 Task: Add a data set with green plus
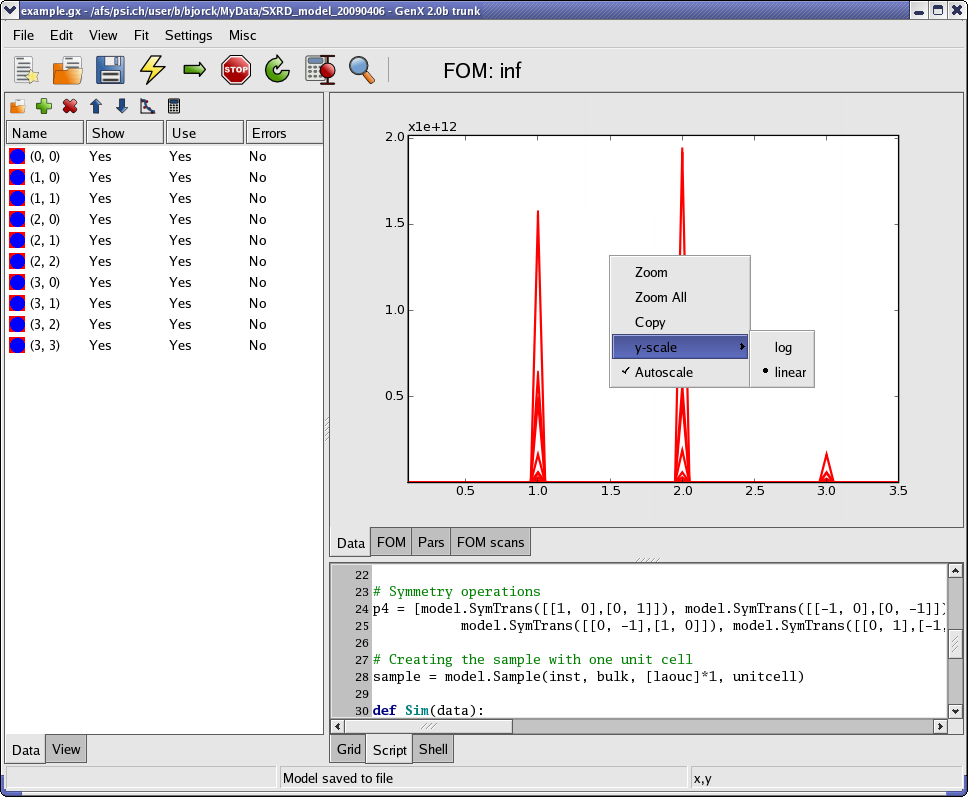[x=44, y=106]
